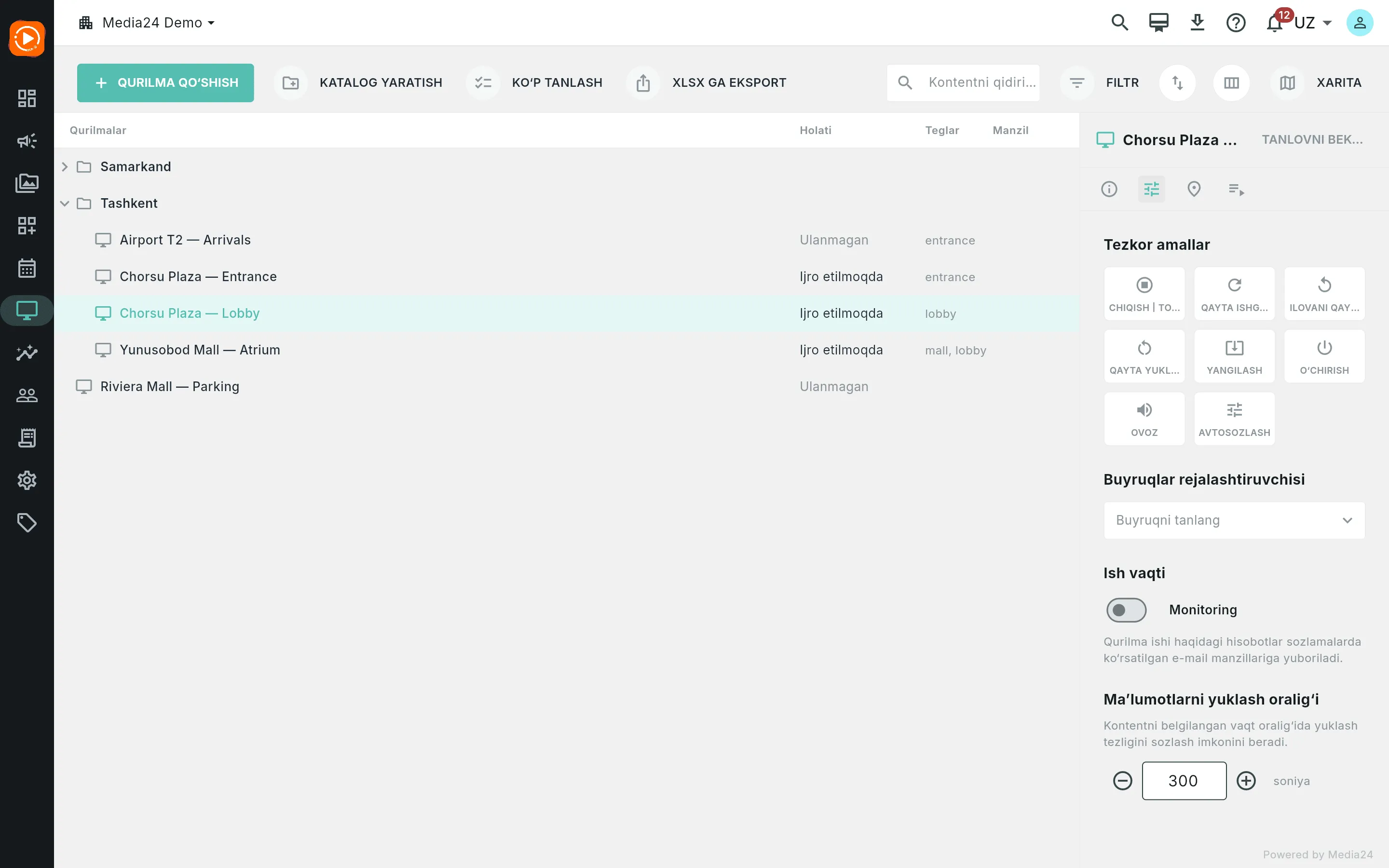Click the CHIQISH quick action tile
The width and height of the screenshot is (1389, 868).
1144,293
